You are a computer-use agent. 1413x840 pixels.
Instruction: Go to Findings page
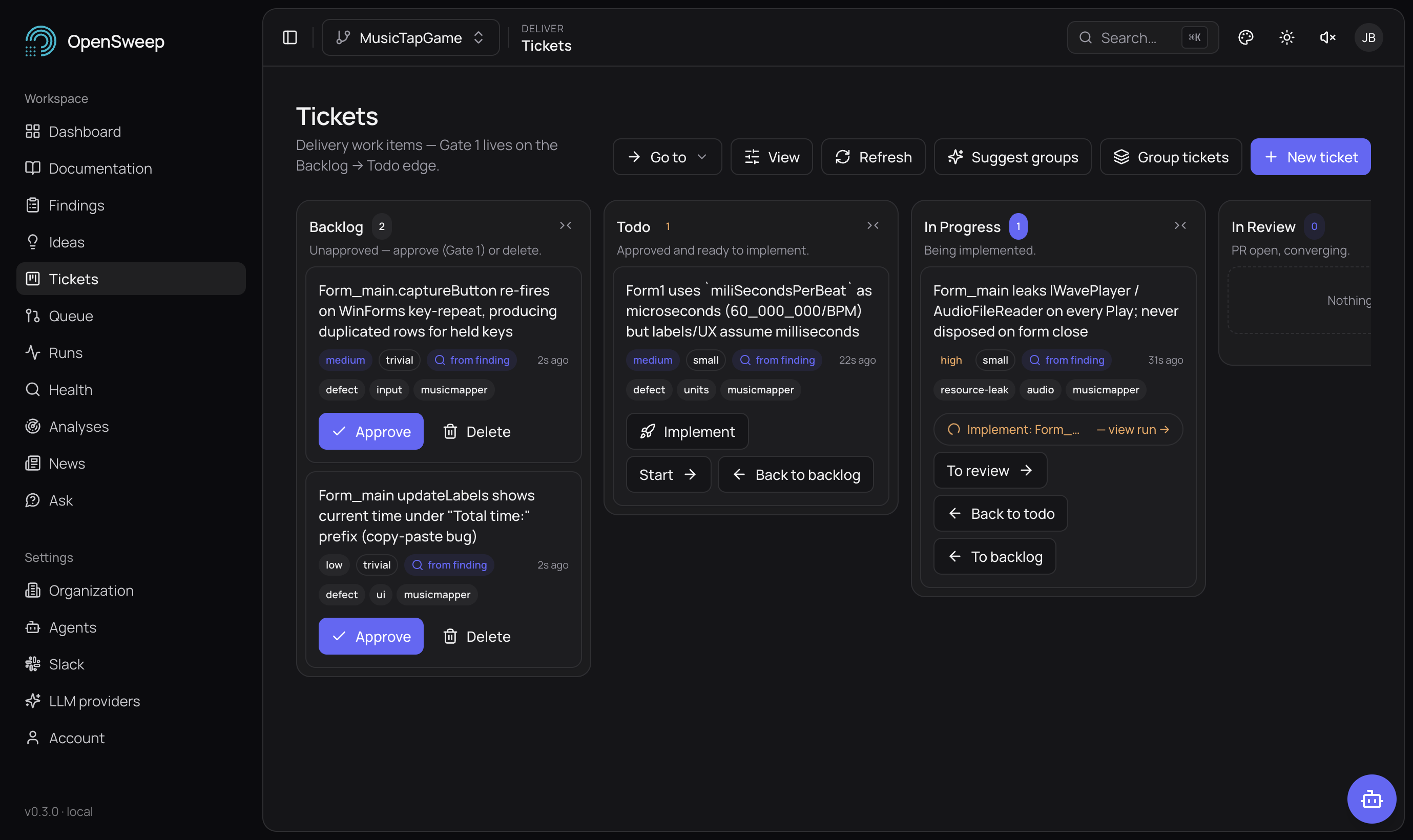coord(131,205)
